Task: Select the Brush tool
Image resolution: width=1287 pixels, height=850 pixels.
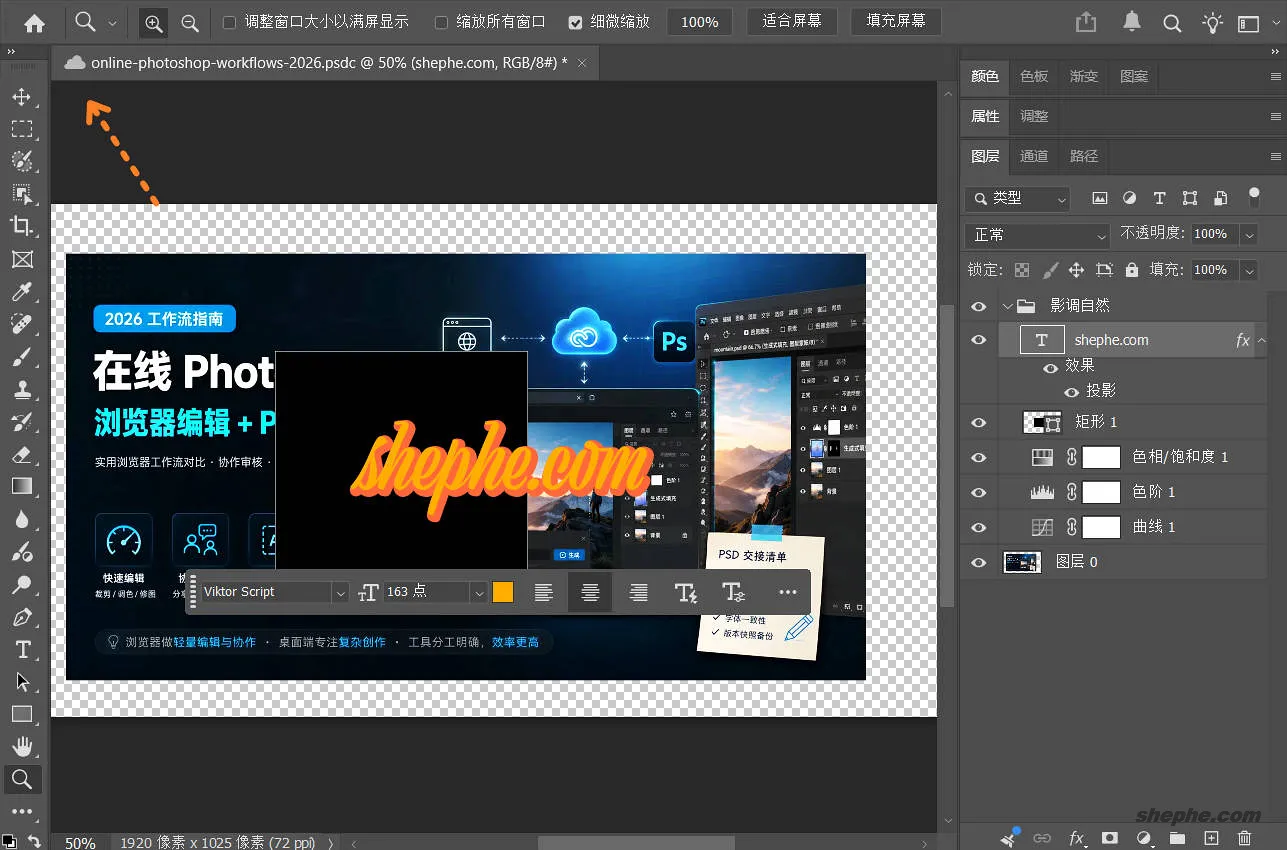Action: (x=21, y=357)
